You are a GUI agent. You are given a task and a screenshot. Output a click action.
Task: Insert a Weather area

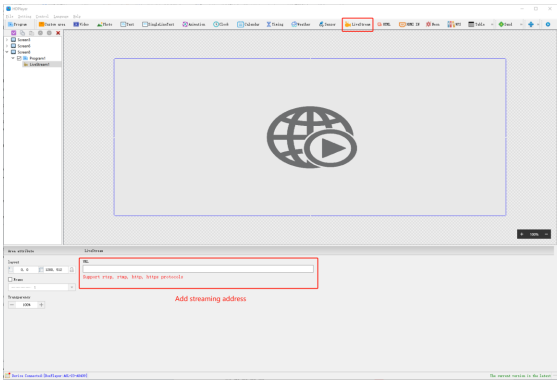(x=301, y=24)
